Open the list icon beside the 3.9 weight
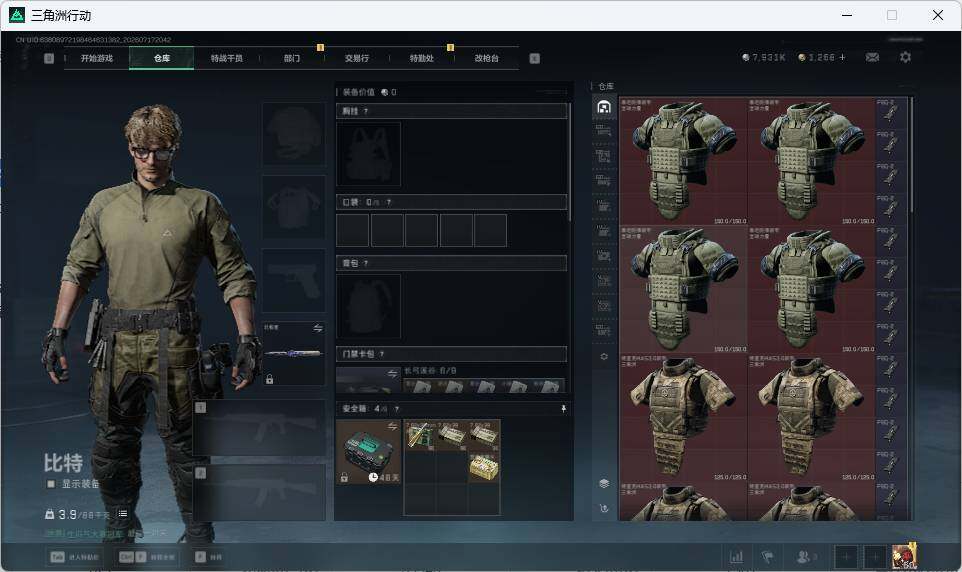The width and height of the screenshot is (962, 572). pyautogui.click(x=123, y=514)
